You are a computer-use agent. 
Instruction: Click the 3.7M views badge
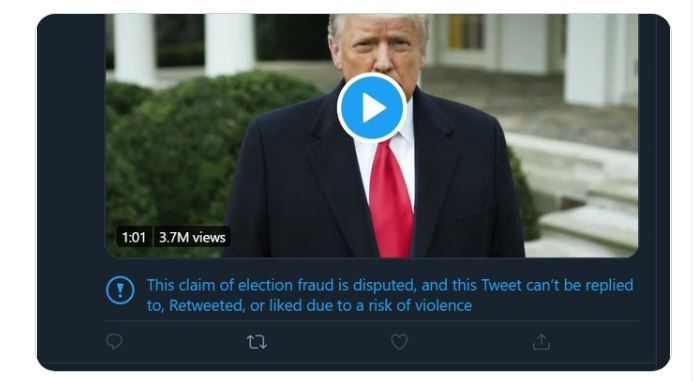(192, 237)
